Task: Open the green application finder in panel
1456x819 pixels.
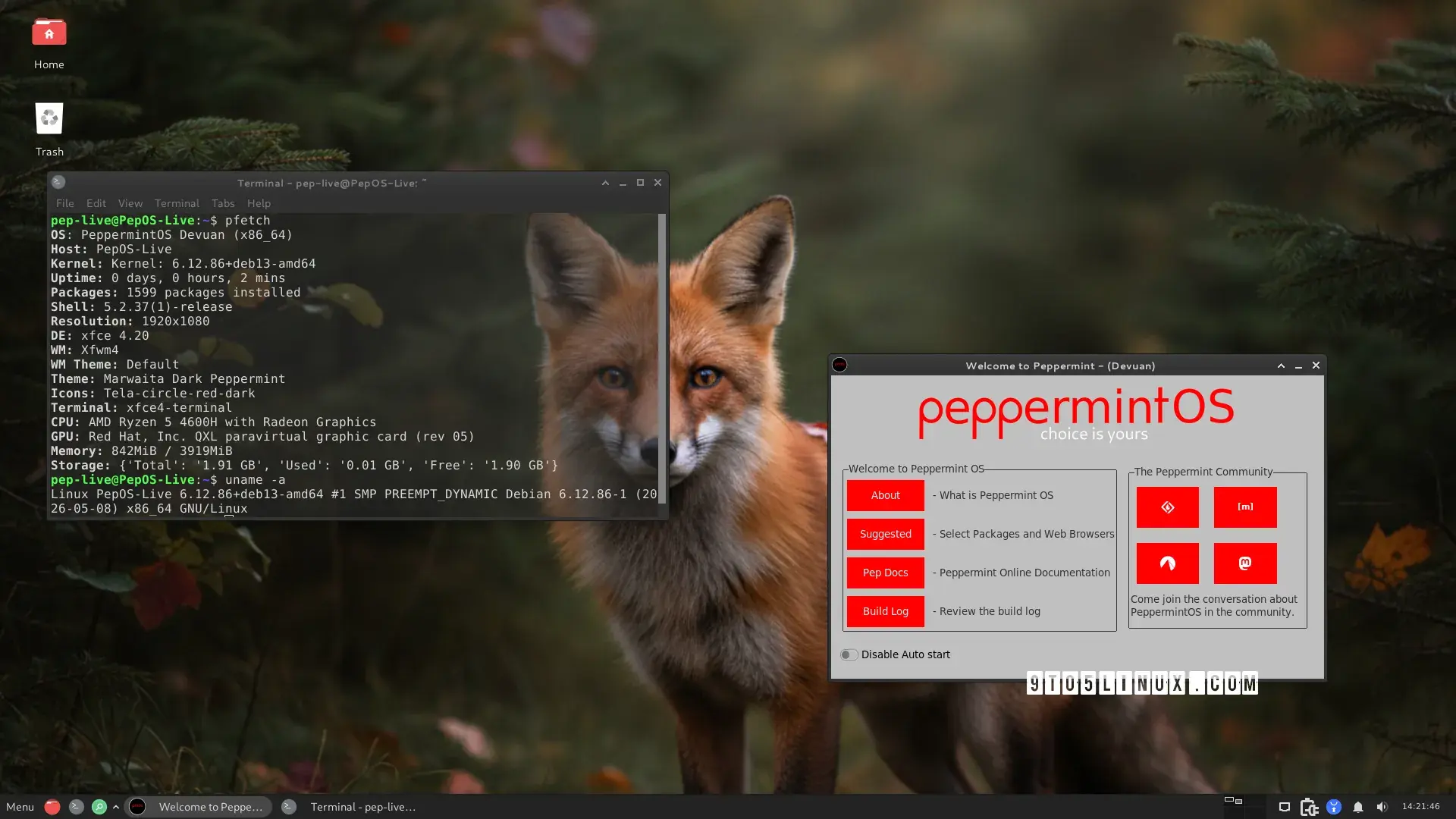Action: 99,807
